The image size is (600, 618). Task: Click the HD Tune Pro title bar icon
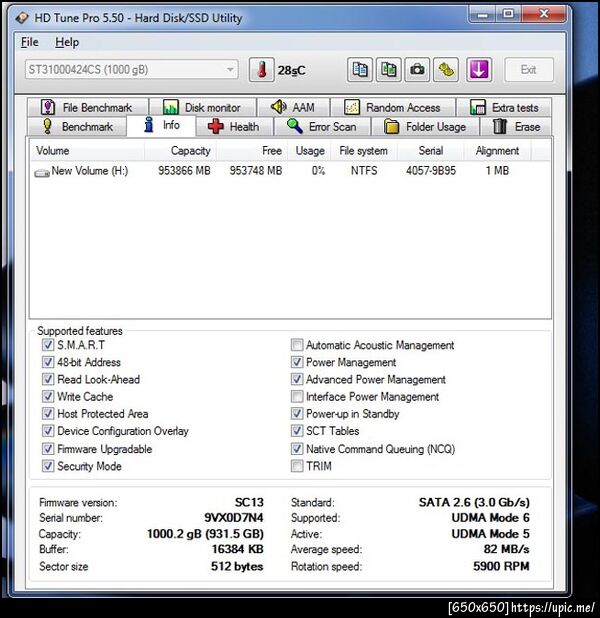pyautogui.click(x=22, y=18)
